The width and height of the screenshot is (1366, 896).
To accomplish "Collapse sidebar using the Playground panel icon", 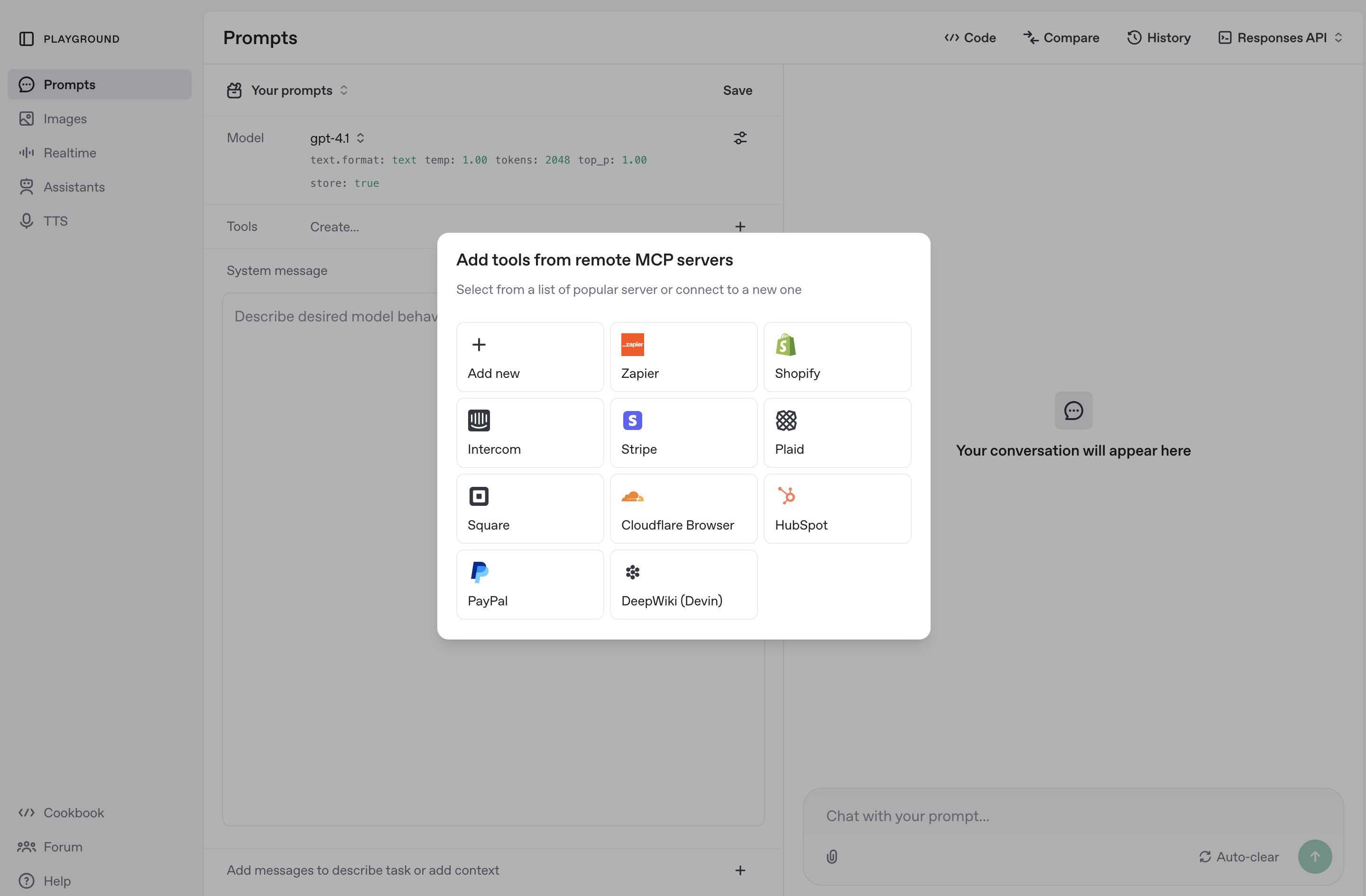I will pyautogui.click(x=27, y=38).
